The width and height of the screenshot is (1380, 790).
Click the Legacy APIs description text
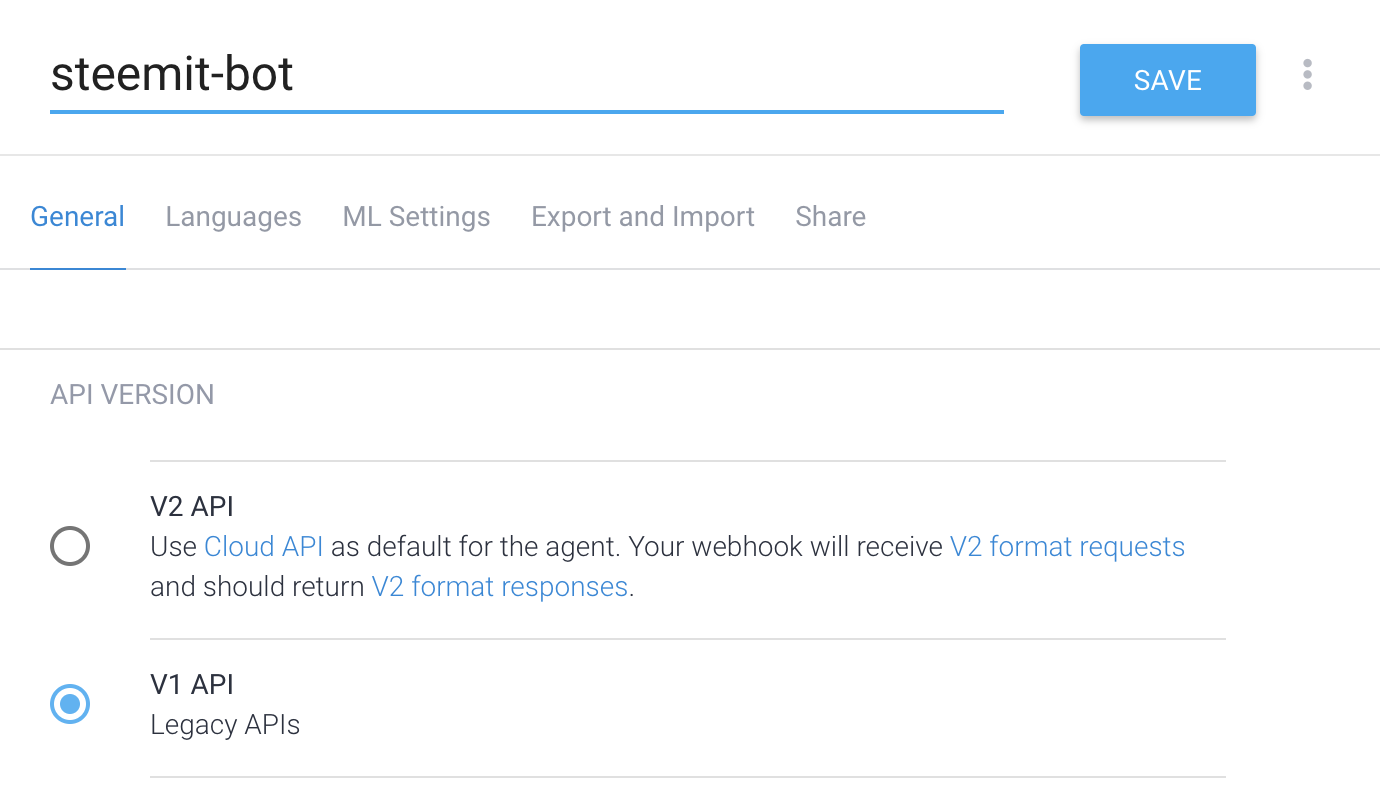[x=225, y=724]
